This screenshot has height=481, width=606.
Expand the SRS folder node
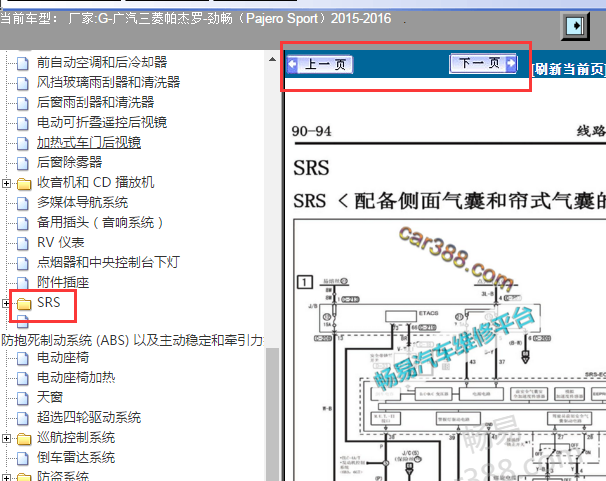[6, 303]
